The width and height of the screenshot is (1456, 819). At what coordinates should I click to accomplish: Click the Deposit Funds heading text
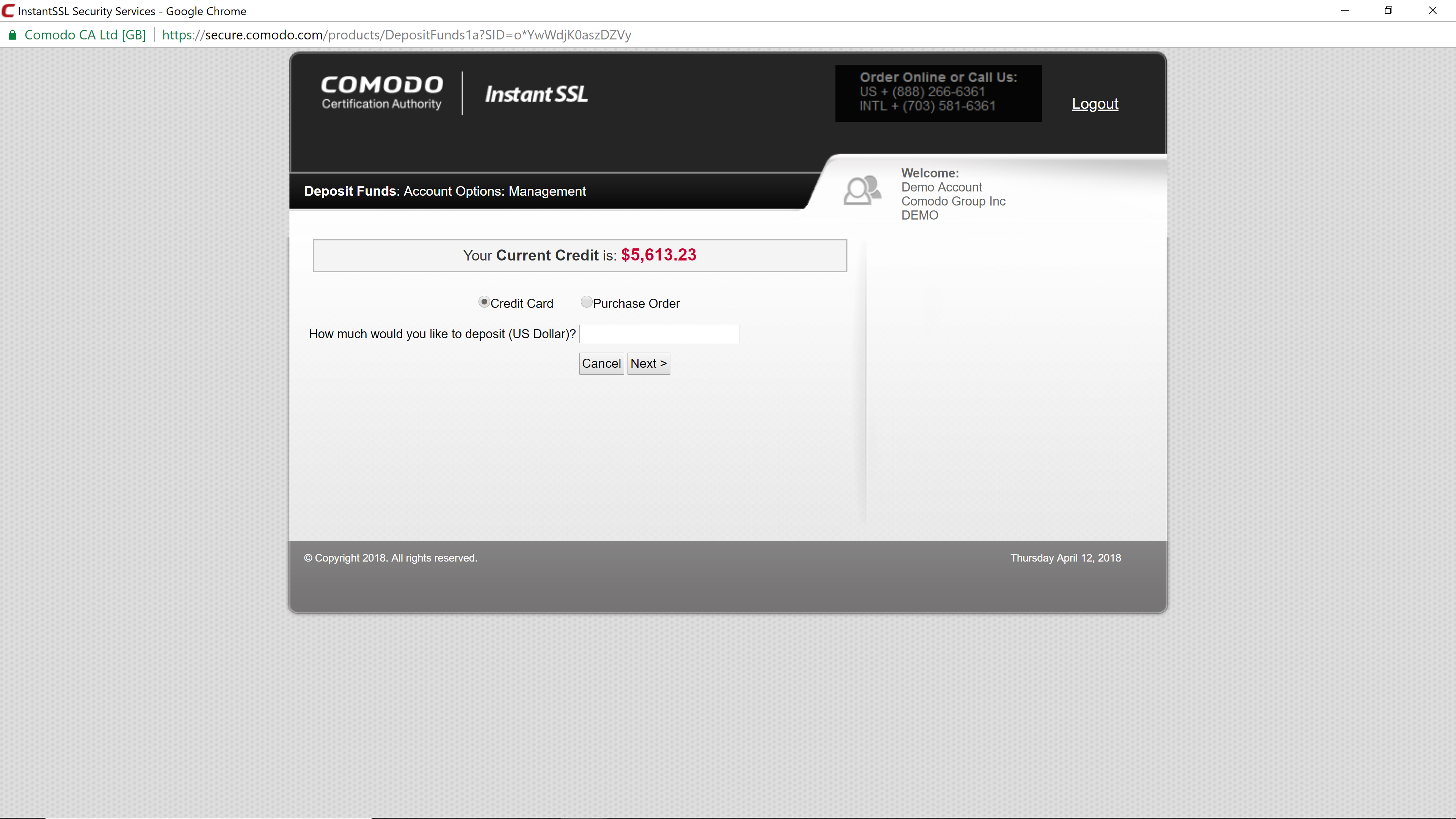click(350, 191)
